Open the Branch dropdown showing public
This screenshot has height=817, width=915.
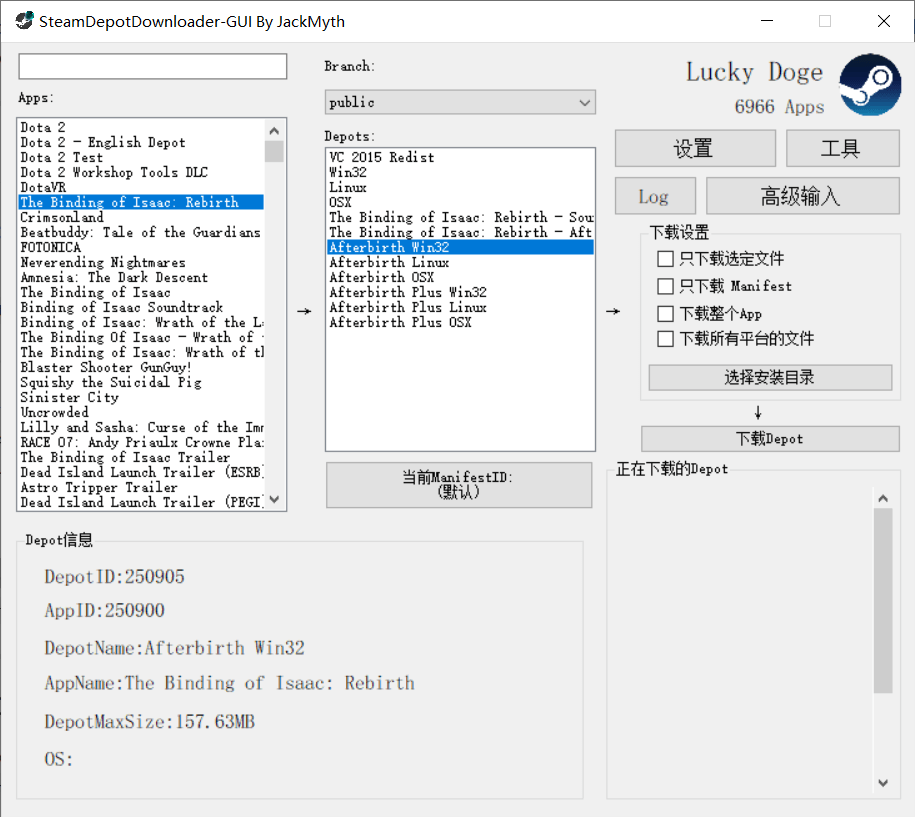583,101
